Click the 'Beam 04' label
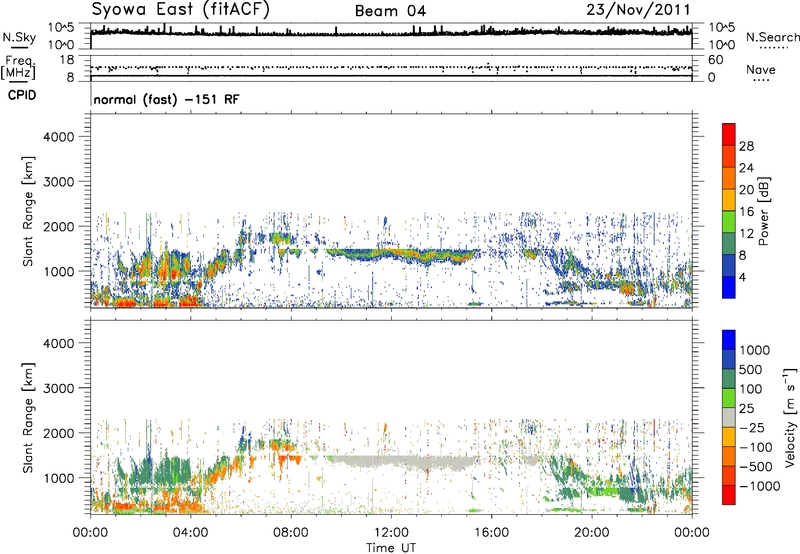Image resolution: width=800 pixels, height=554 pixels. 390,11
